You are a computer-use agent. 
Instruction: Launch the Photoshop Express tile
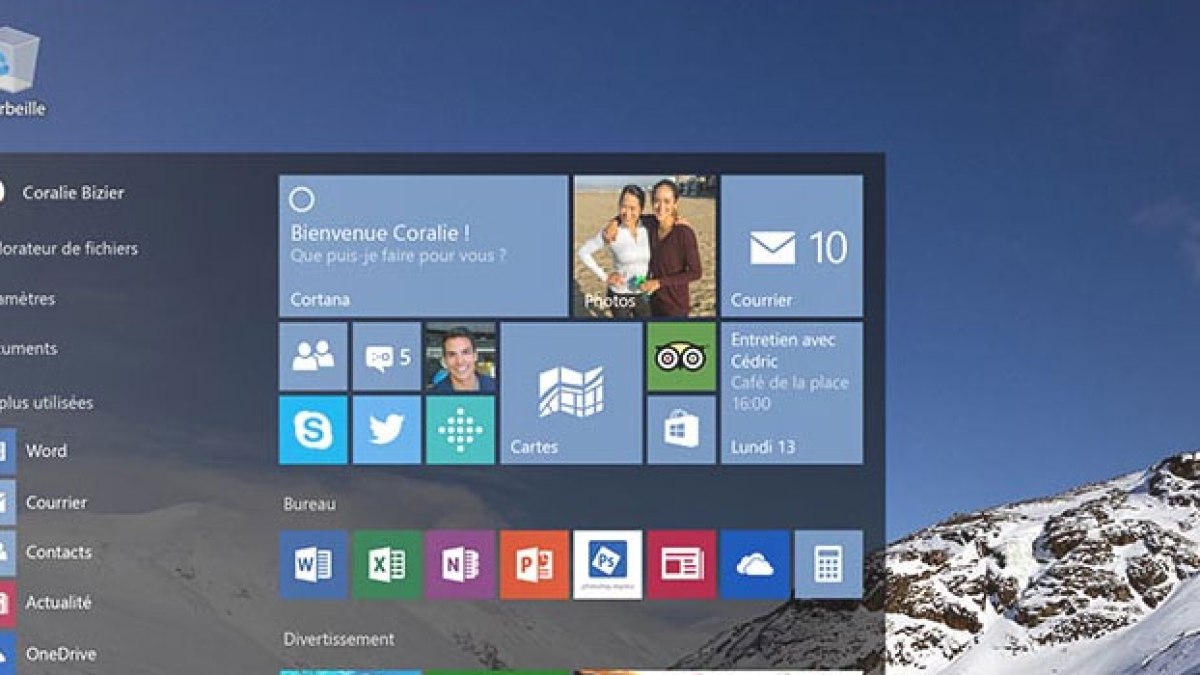coord(608,565)
